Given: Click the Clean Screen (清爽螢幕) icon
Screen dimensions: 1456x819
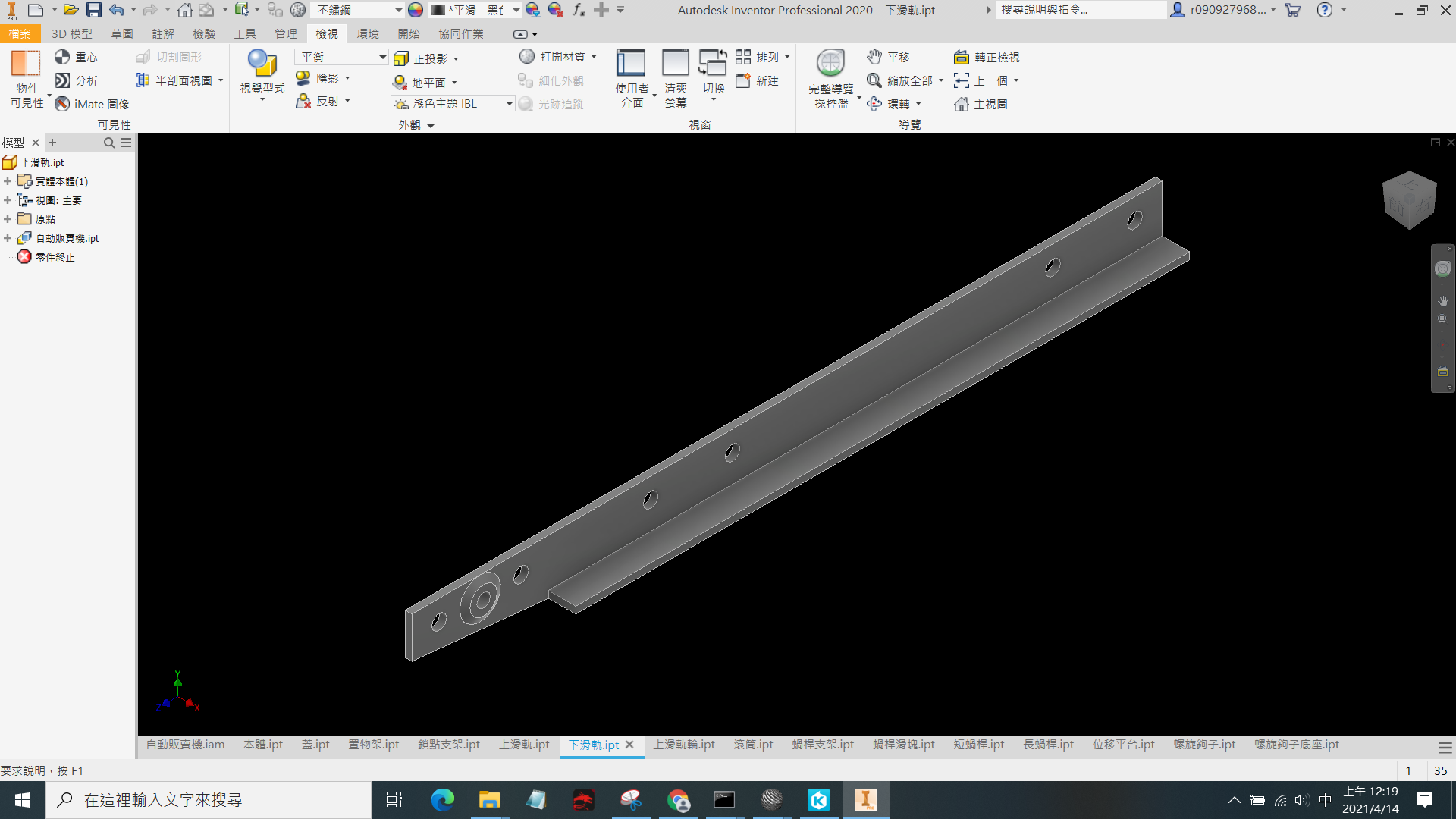Looking at the screenshot, I should point(675,63).
